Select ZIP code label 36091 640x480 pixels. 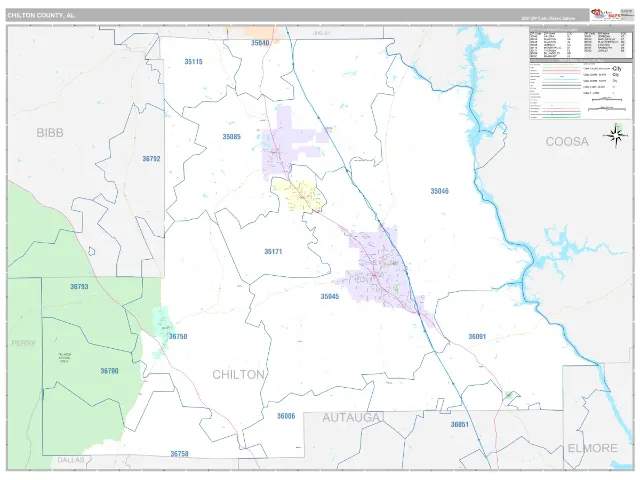tap(477, 337)
